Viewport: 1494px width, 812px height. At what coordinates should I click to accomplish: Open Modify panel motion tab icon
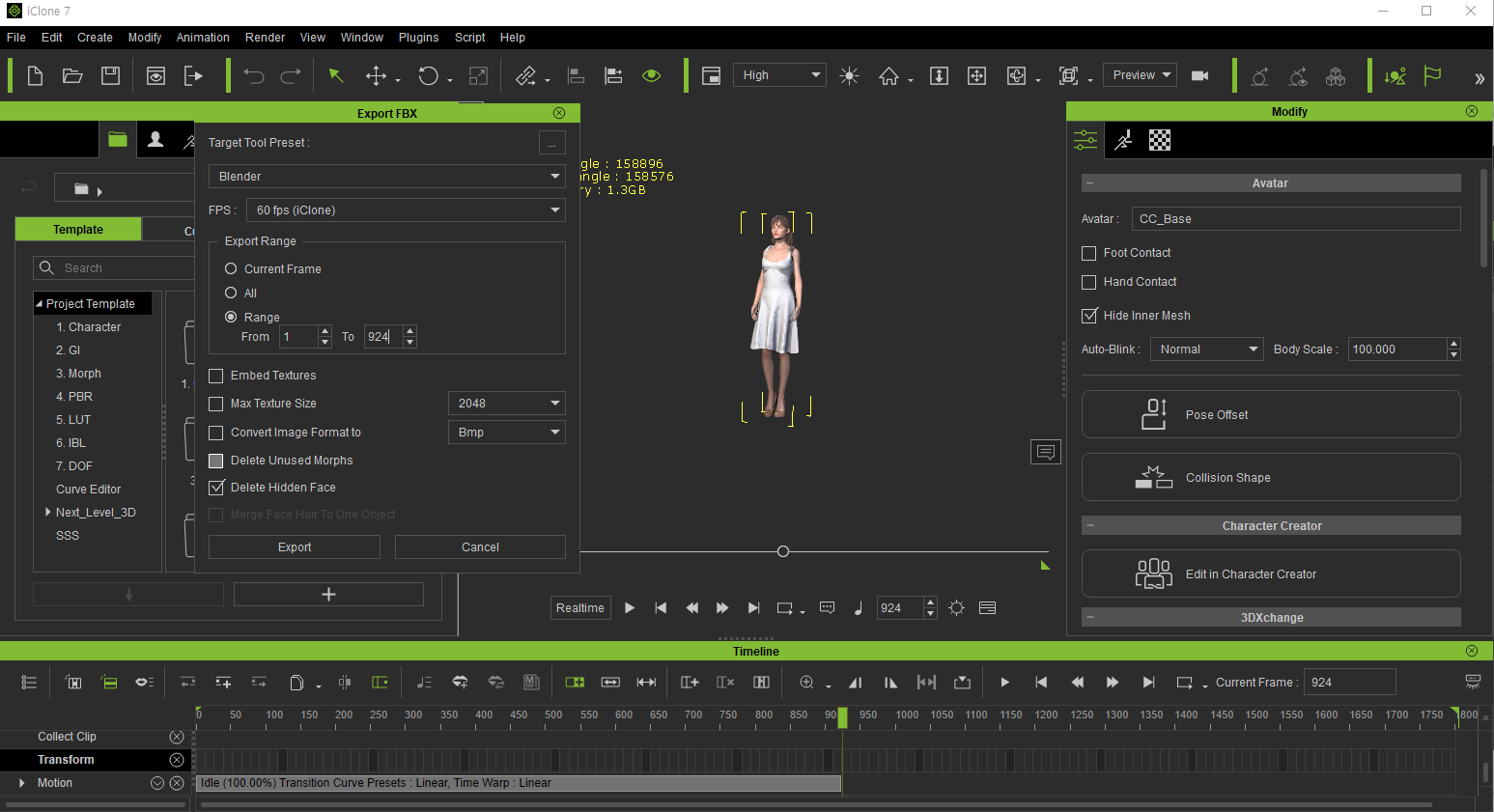1123,140
